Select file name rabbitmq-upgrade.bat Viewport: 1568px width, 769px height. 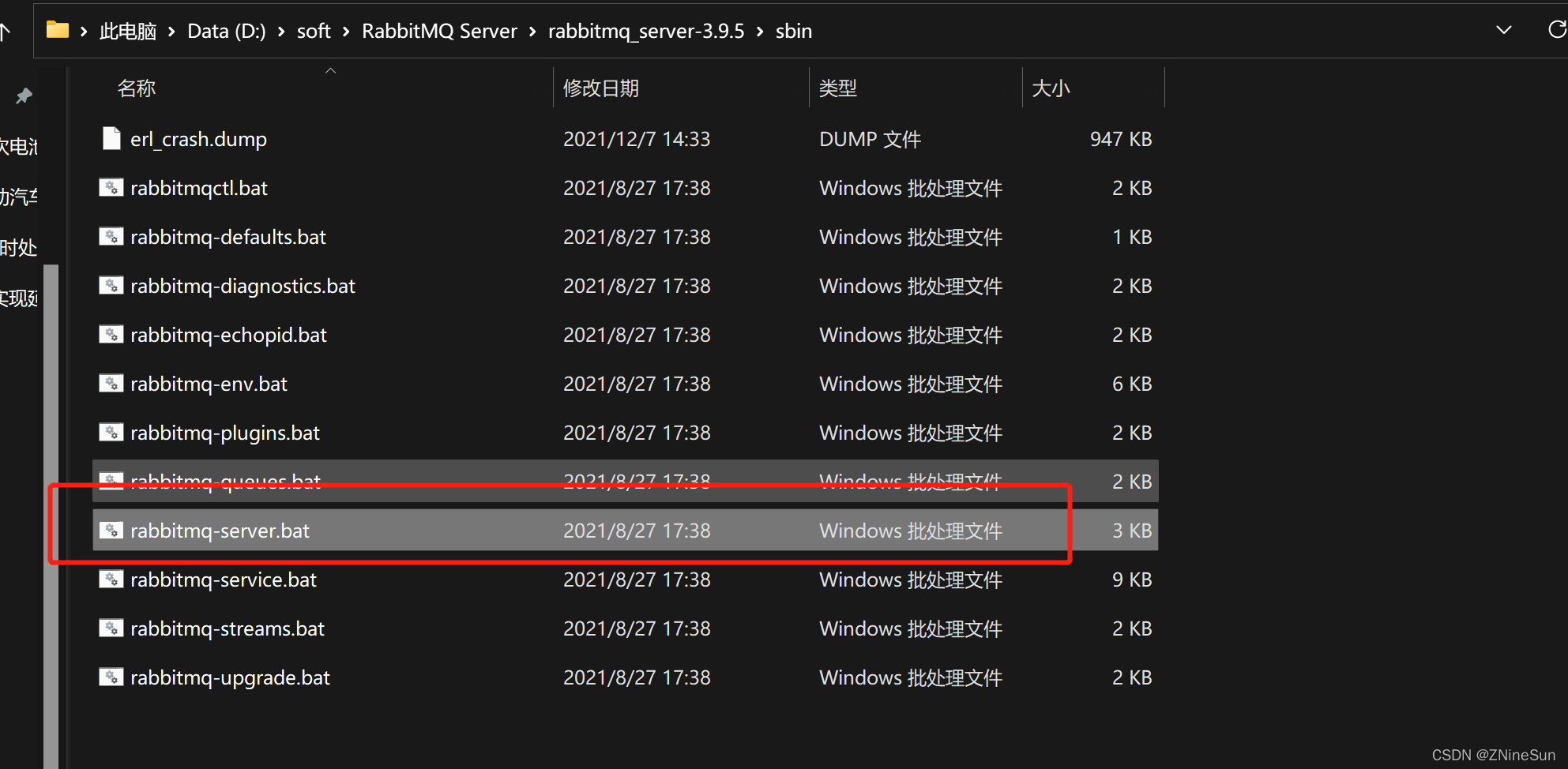pyautogui.click(x=230, y=677)
